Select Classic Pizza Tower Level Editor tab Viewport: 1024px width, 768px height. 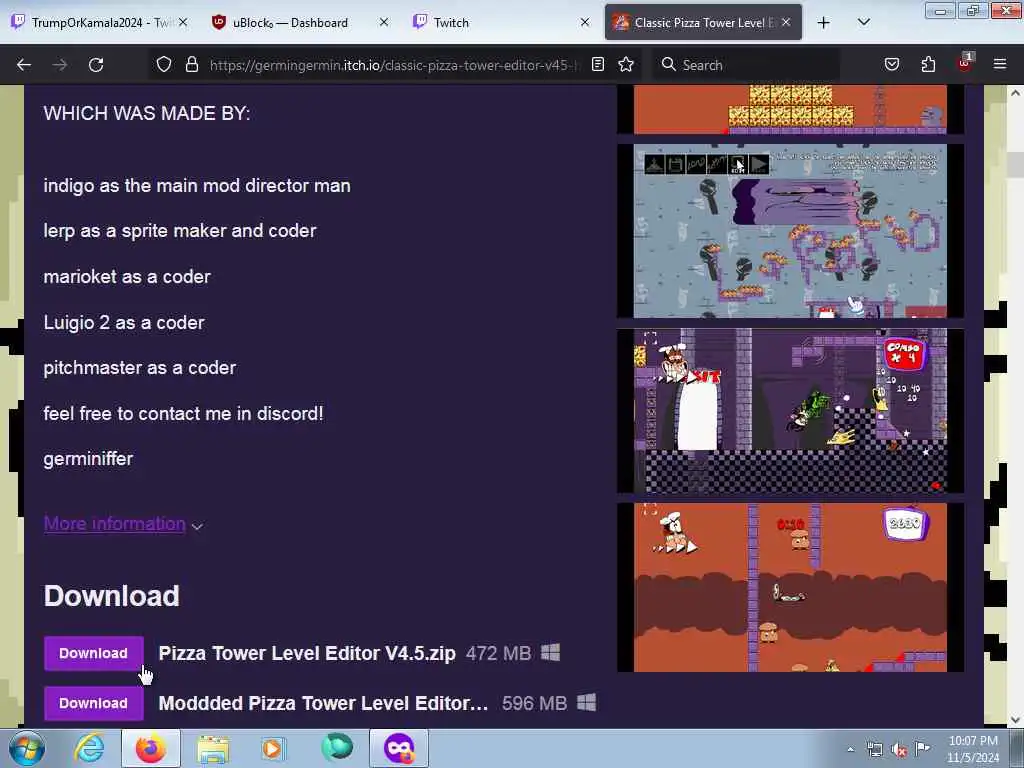point(703,23)
